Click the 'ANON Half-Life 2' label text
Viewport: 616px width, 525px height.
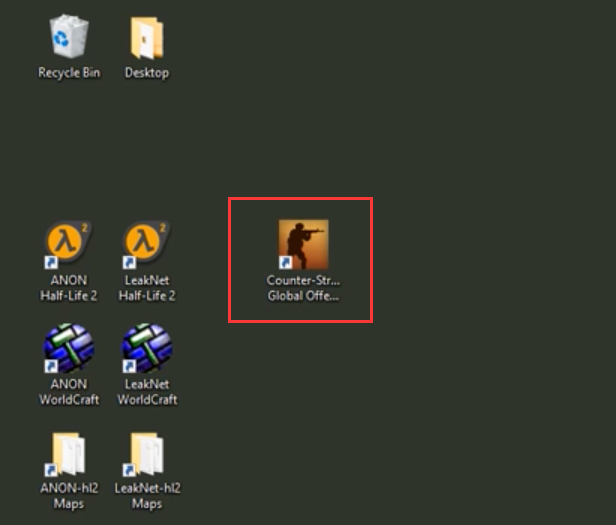coord(69,288)
